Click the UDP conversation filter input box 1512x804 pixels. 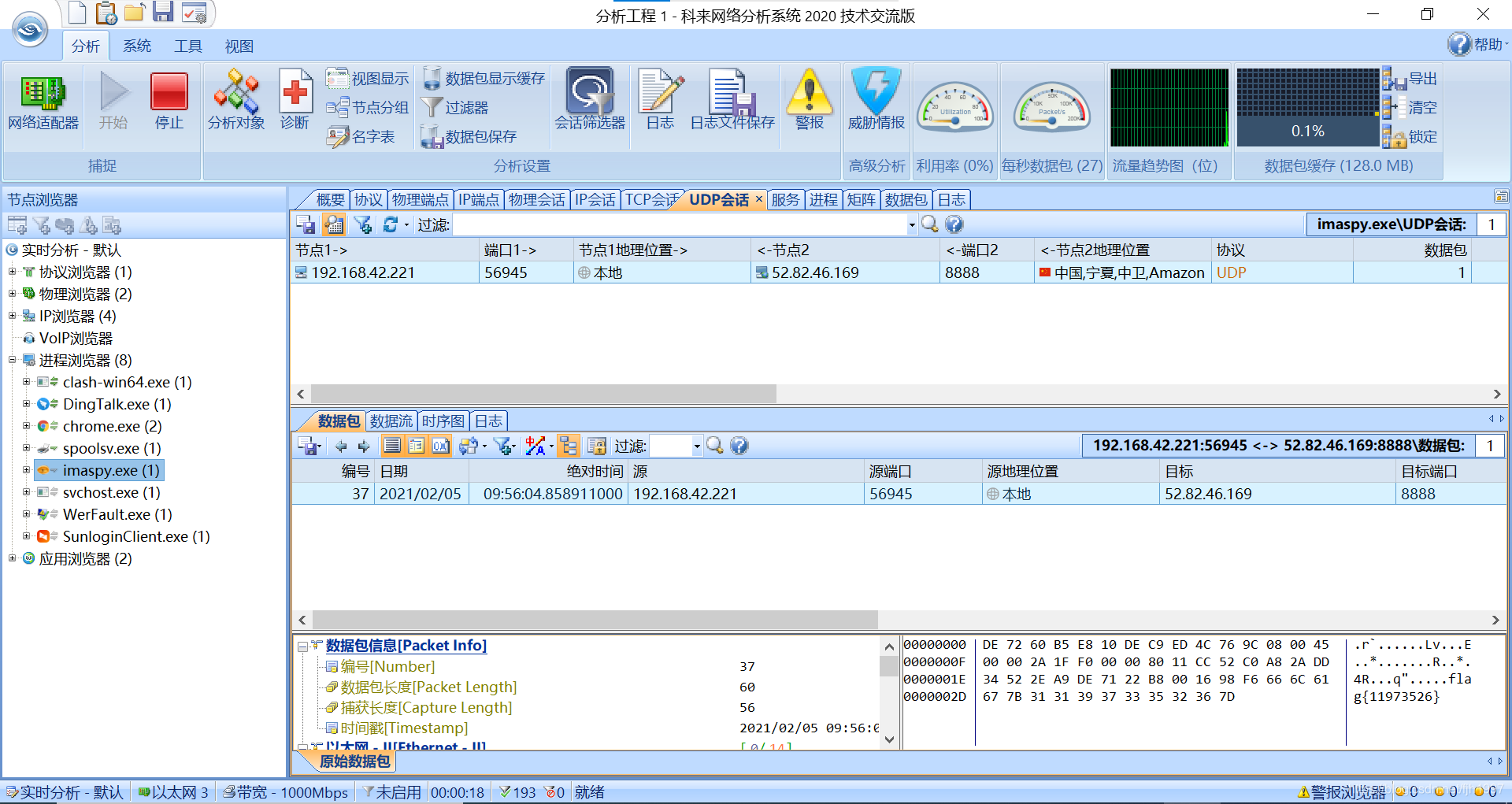[680, 225]
